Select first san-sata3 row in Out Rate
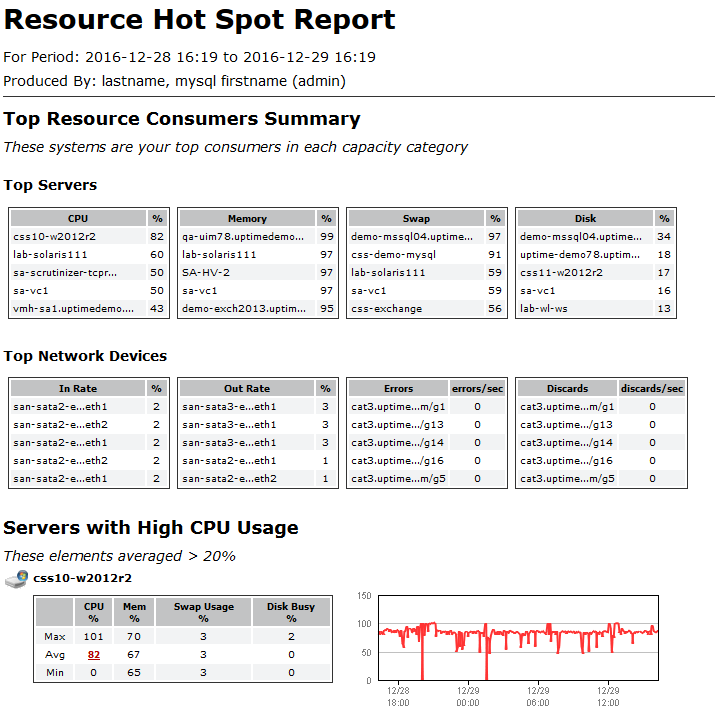This screenshot has height=718, width=715. (229, 407)
